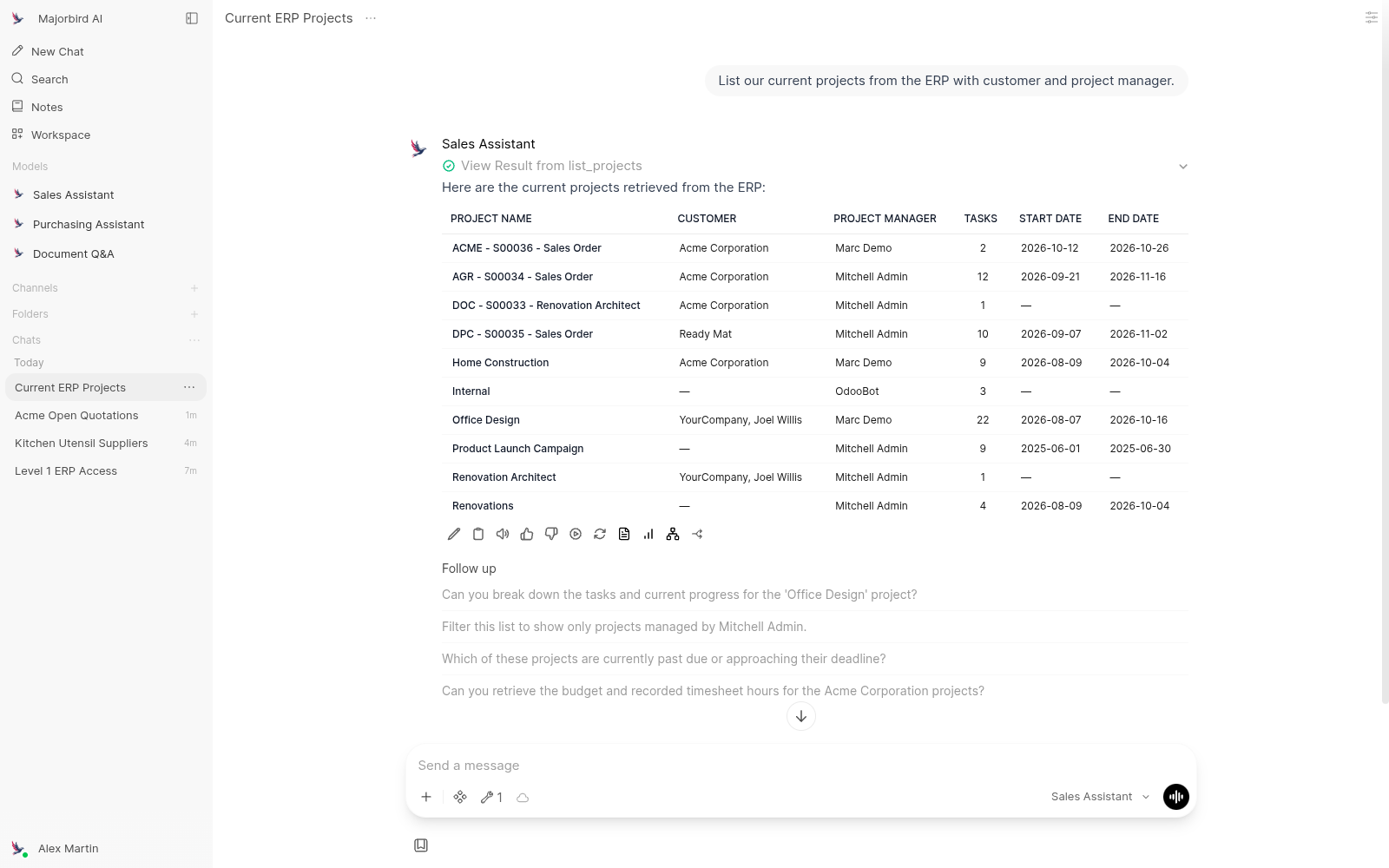
Task: Open the Level 1 ERP Access chat
Action: point(106,470)
